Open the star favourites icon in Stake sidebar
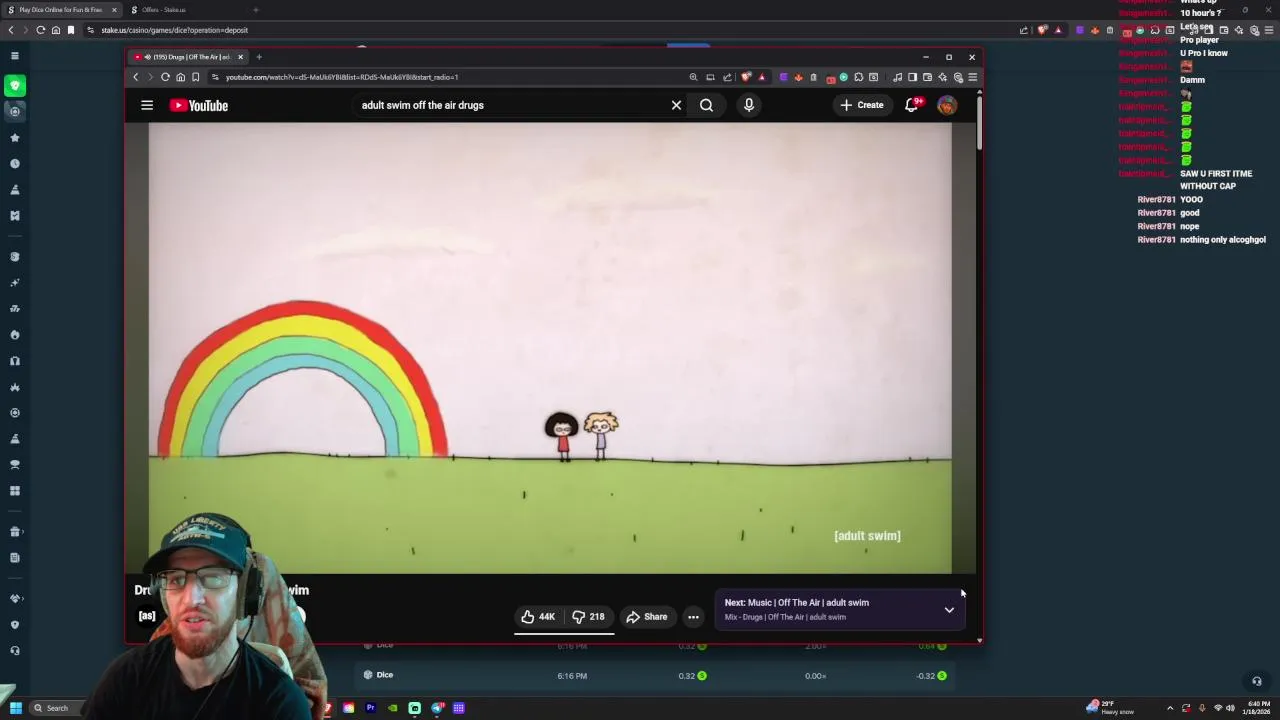 pyautogui.click(x=14, y=137)
